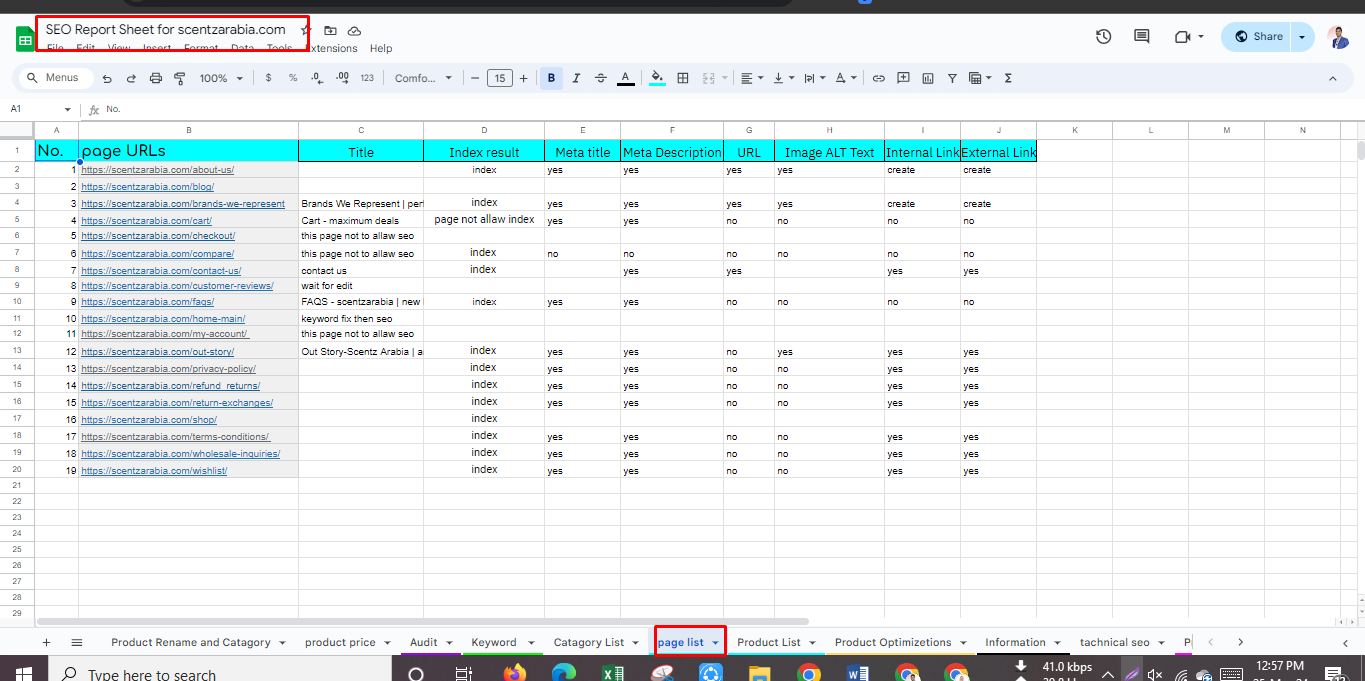The image size is (1365, 681).
Task: Open Excel from the Windows taskbar
Action: click(x=613, y=672)
